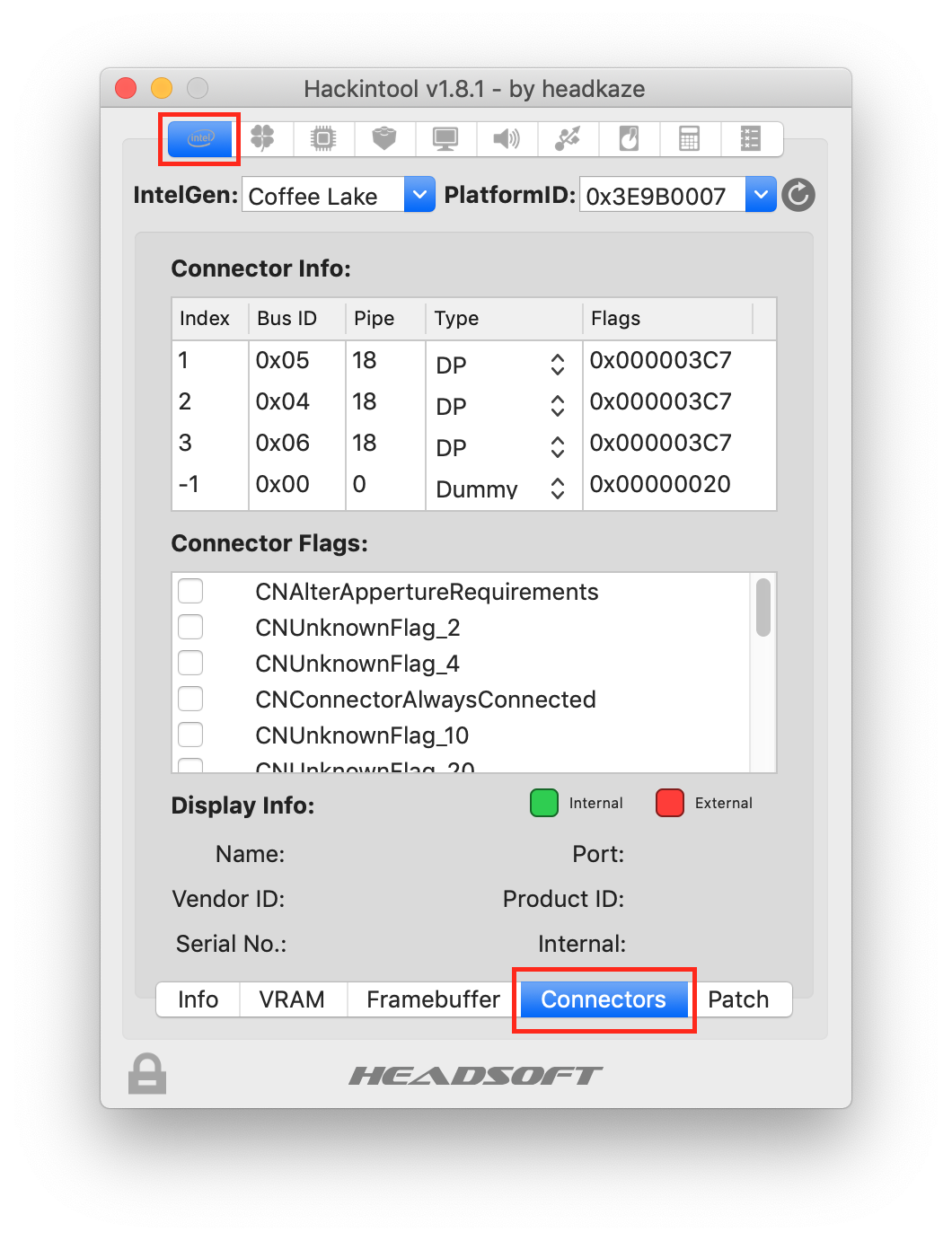This screenshot has width=952, height=1241.
Task: Open the Audio toolbar section
Action: 507,139
